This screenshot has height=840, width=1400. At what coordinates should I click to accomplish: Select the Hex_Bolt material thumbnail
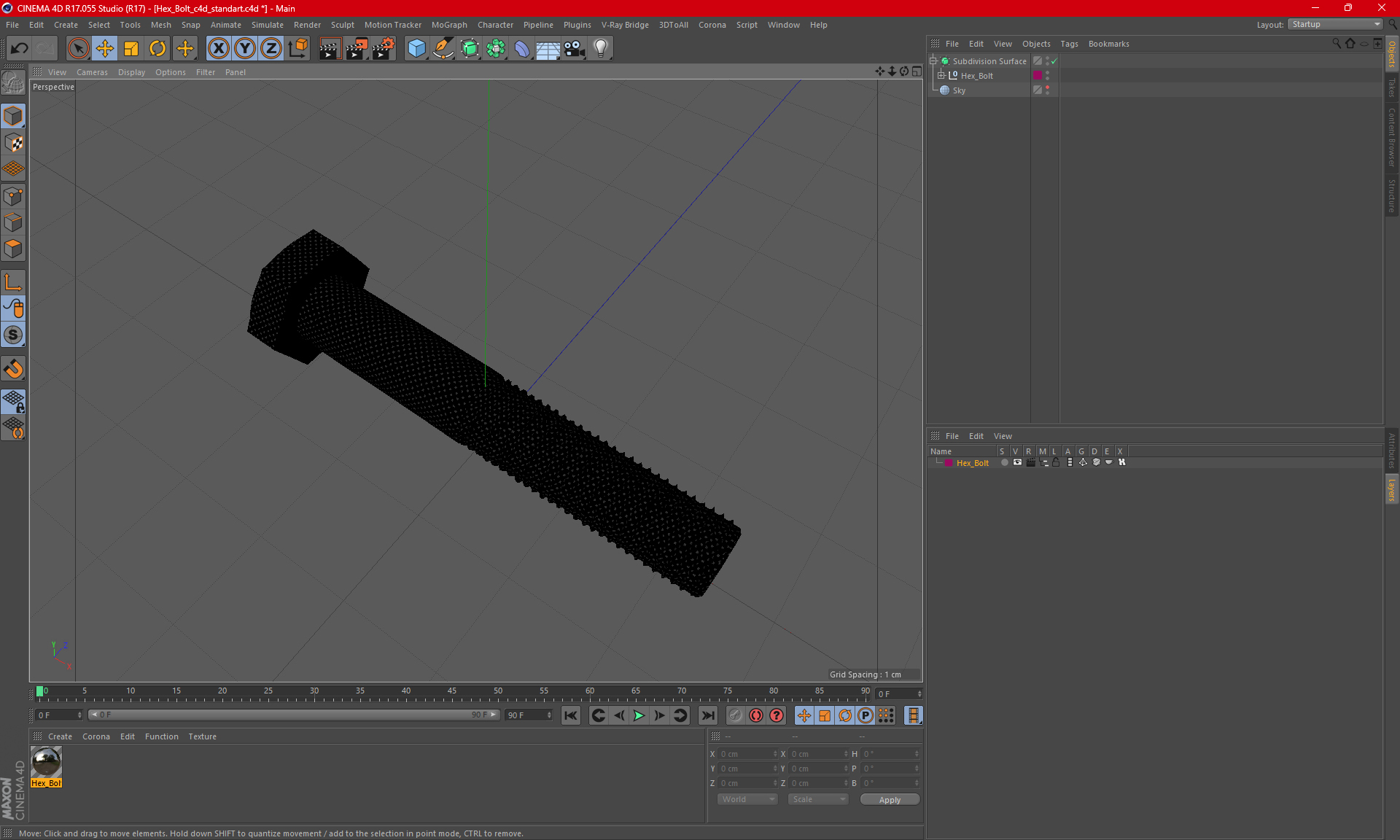coord(47,763)
